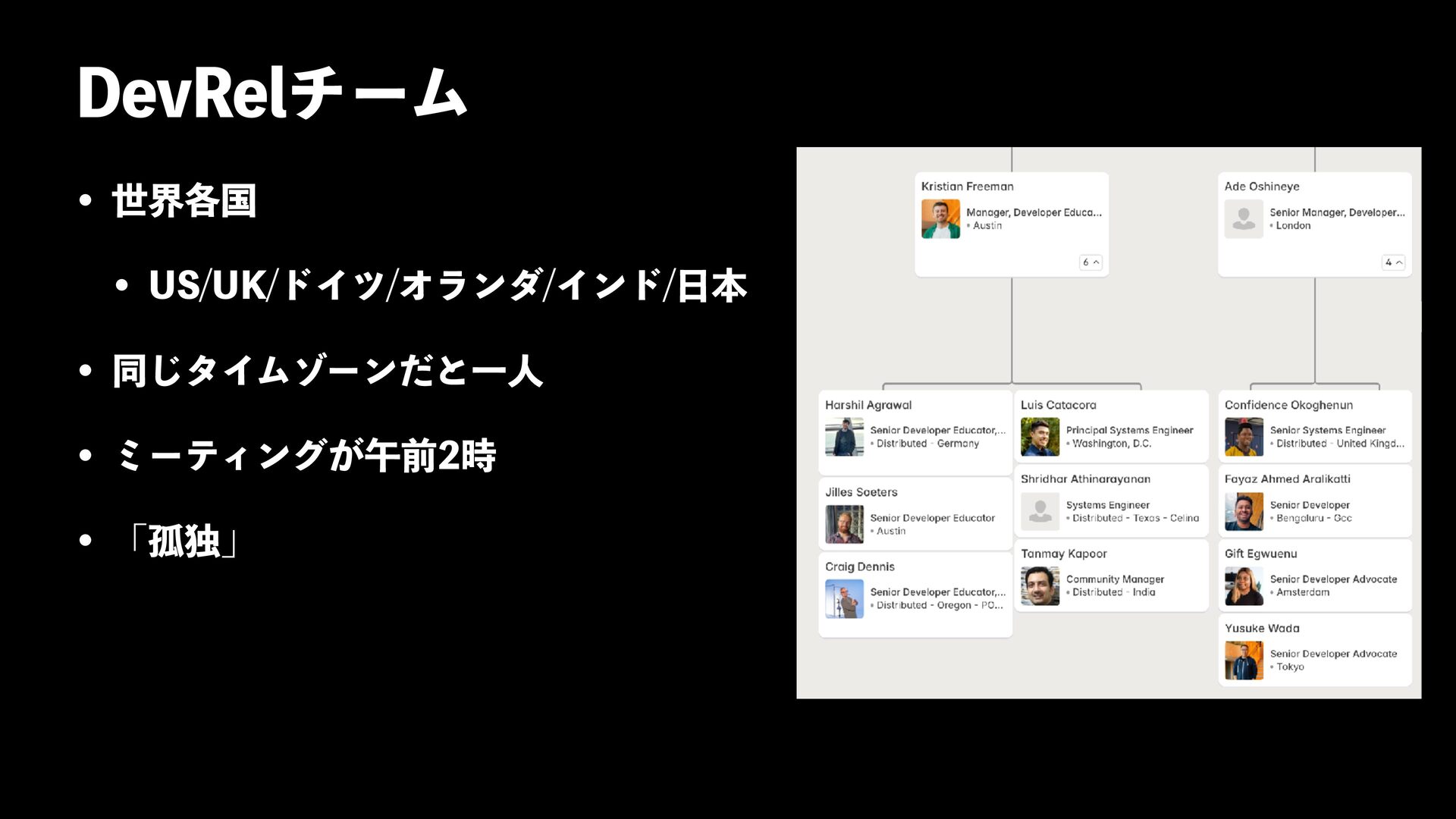Click Yusuke Wada's profile photo
Screen dimensions: 1456x819
coord(1244,660)
